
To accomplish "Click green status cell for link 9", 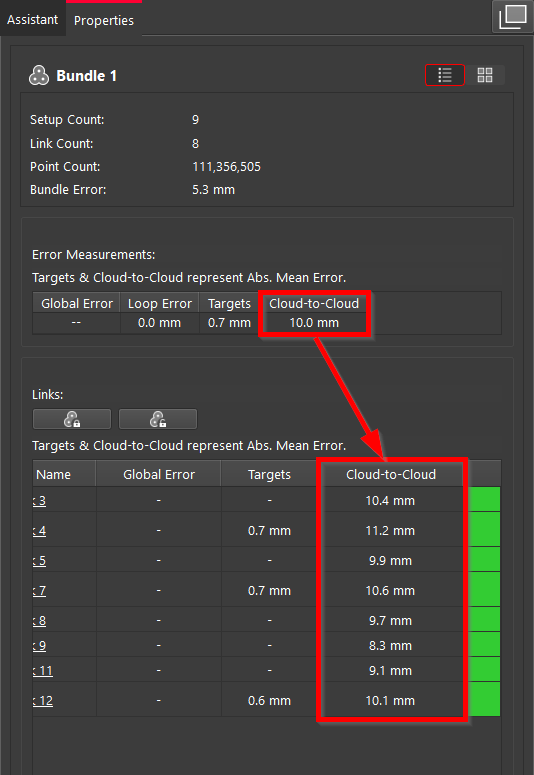I will (x=484, y=645).
